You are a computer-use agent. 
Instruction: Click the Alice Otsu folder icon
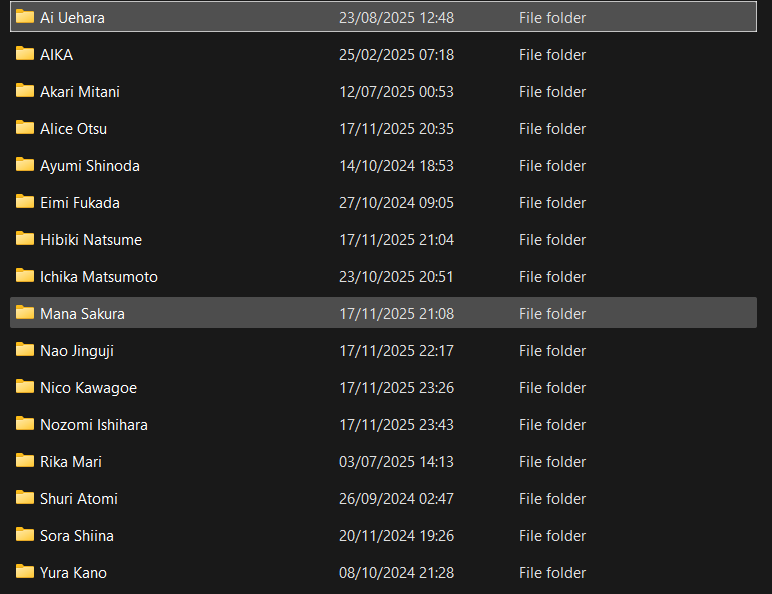click(25, 128)
